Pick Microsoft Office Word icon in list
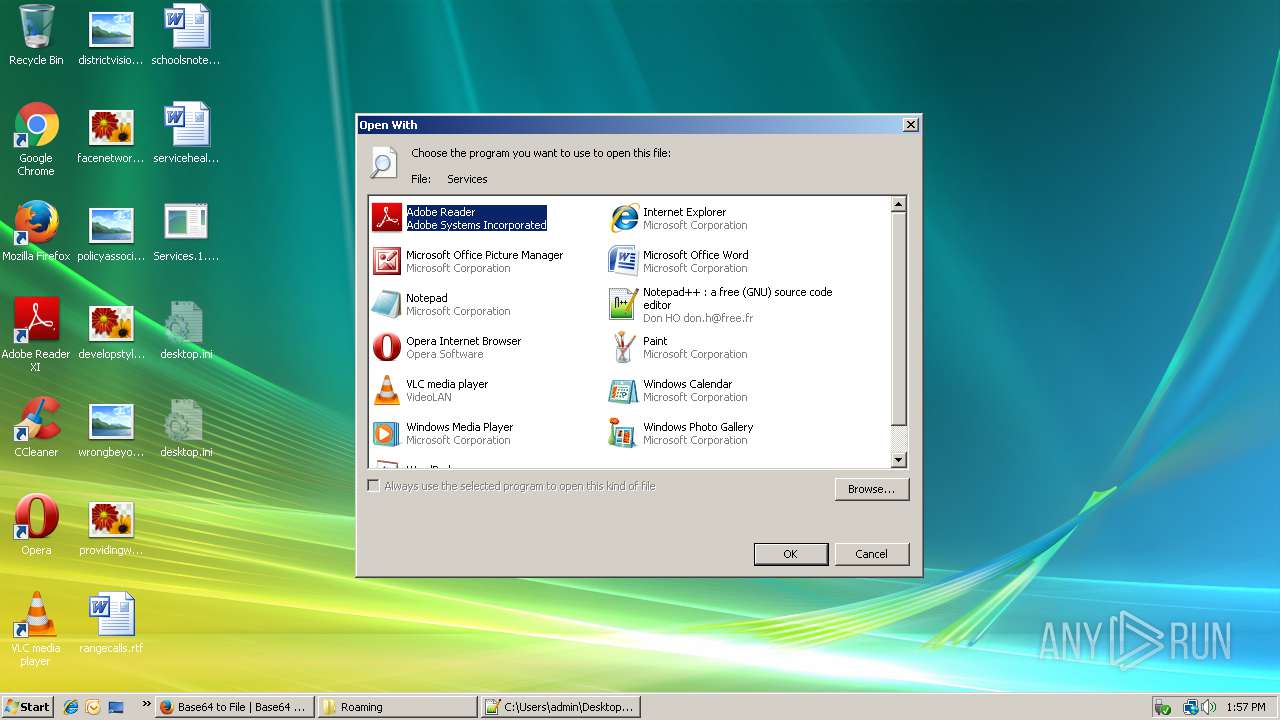 624,261
